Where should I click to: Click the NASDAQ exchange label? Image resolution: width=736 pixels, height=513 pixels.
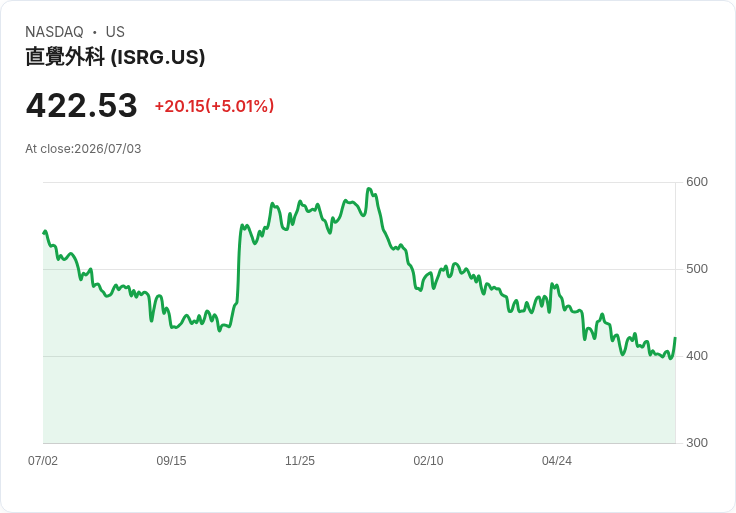click(54, 32)
